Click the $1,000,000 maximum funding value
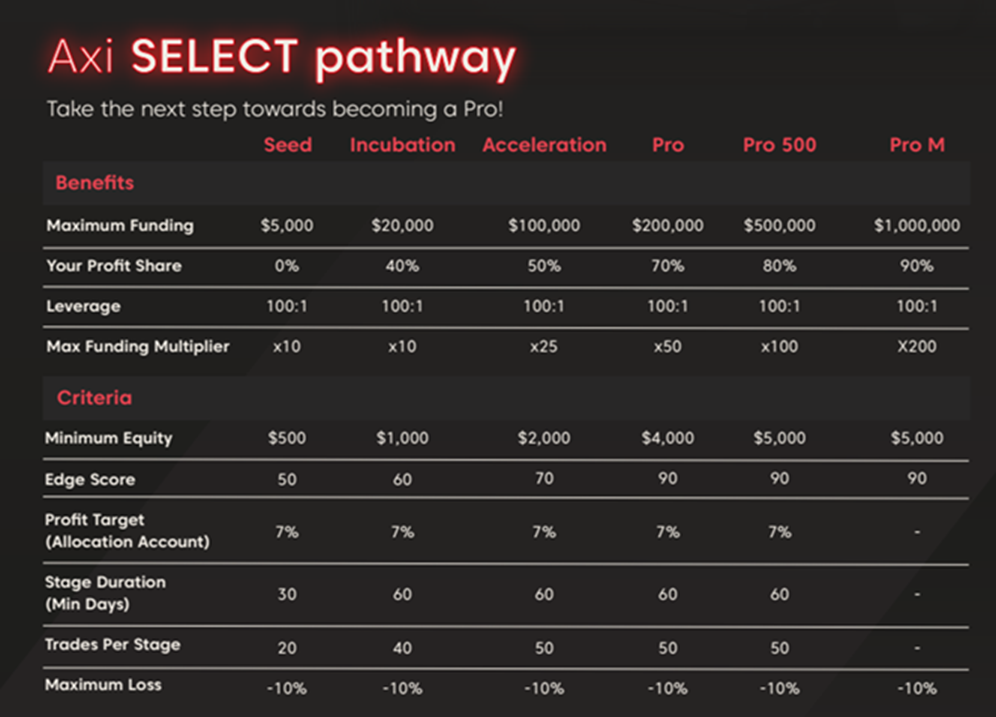This screenshot has width=996, height=717. click(x=917, y=226)
